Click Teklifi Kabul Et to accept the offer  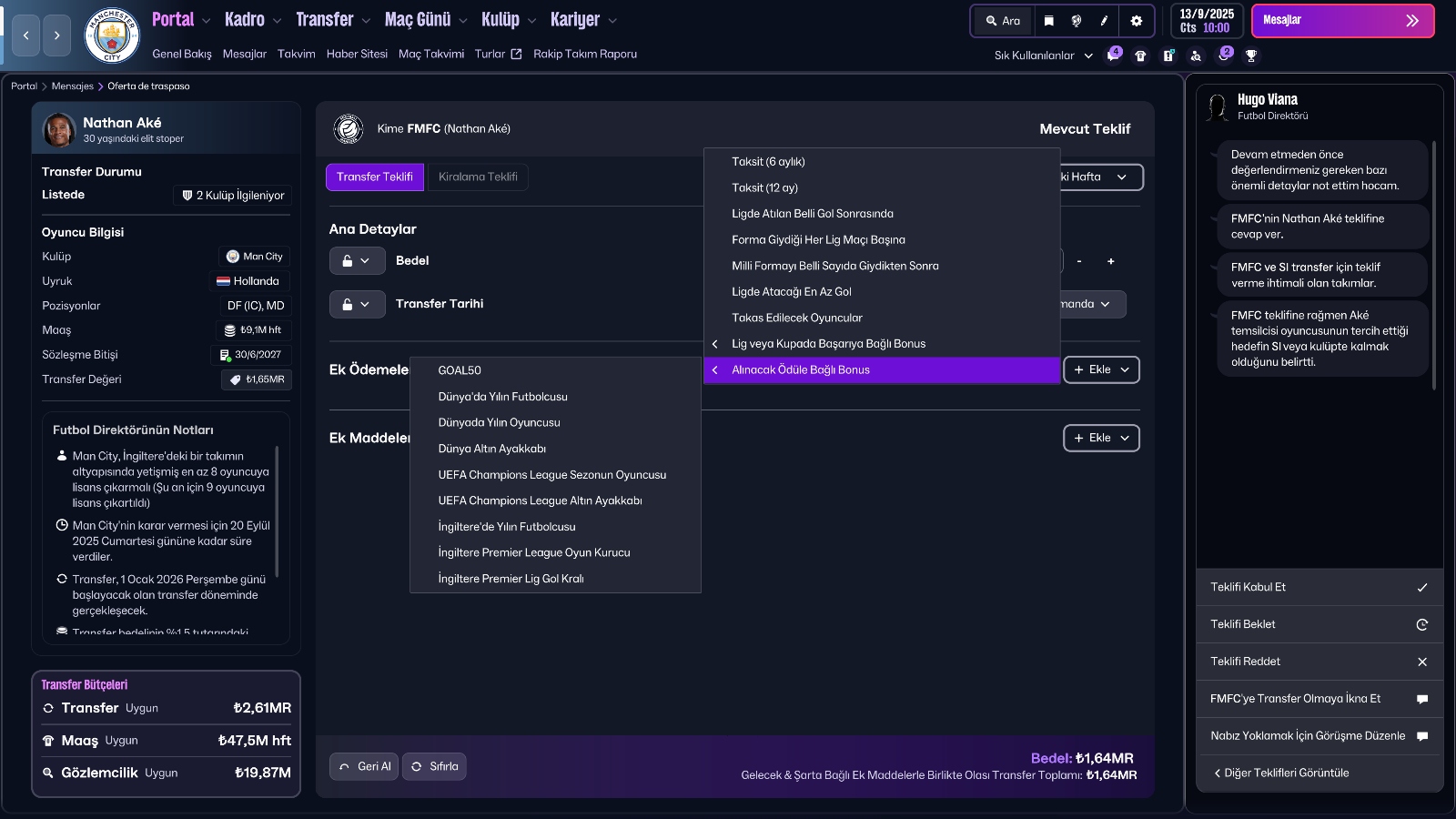pos(1319,587)
